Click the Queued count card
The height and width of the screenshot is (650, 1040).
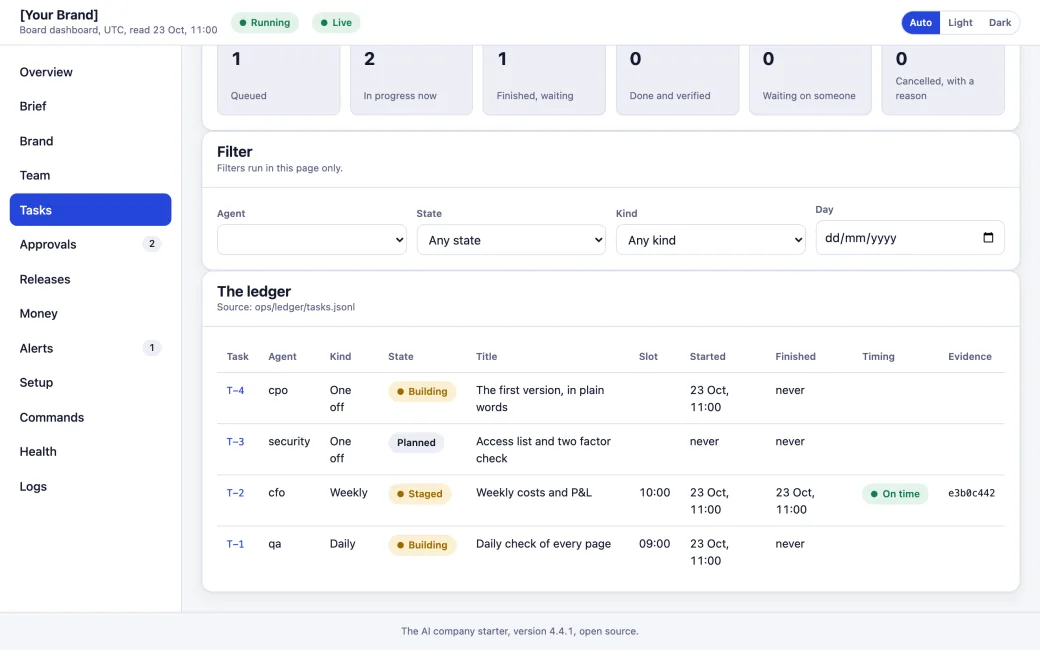(279, 78)
